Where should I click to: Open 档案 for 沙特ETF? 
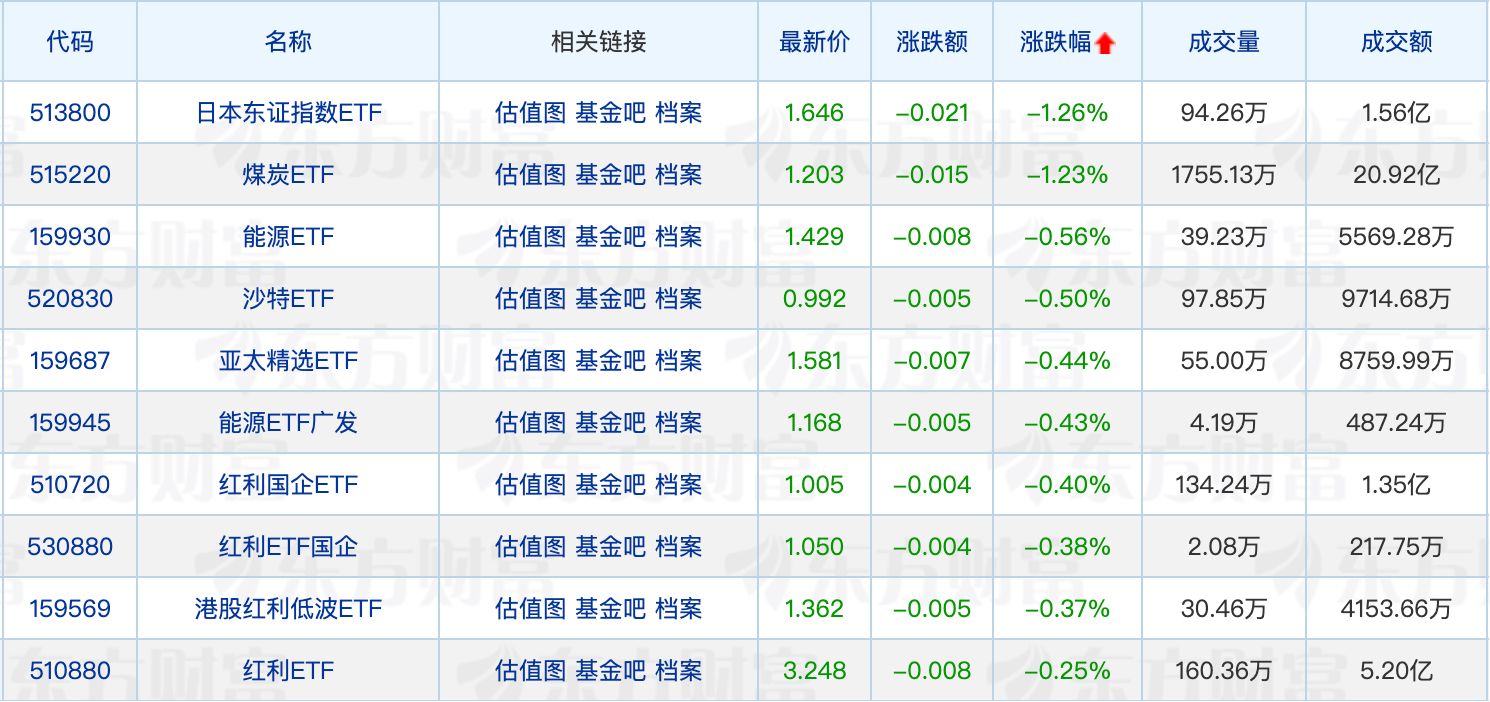[x=679, y=299]
